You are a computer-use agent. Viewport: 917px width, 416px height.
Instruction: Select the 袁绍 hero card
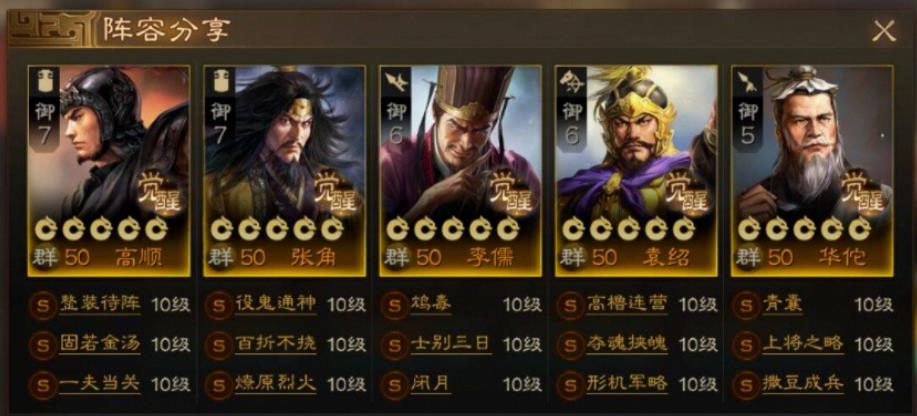(x=636, y=170)
